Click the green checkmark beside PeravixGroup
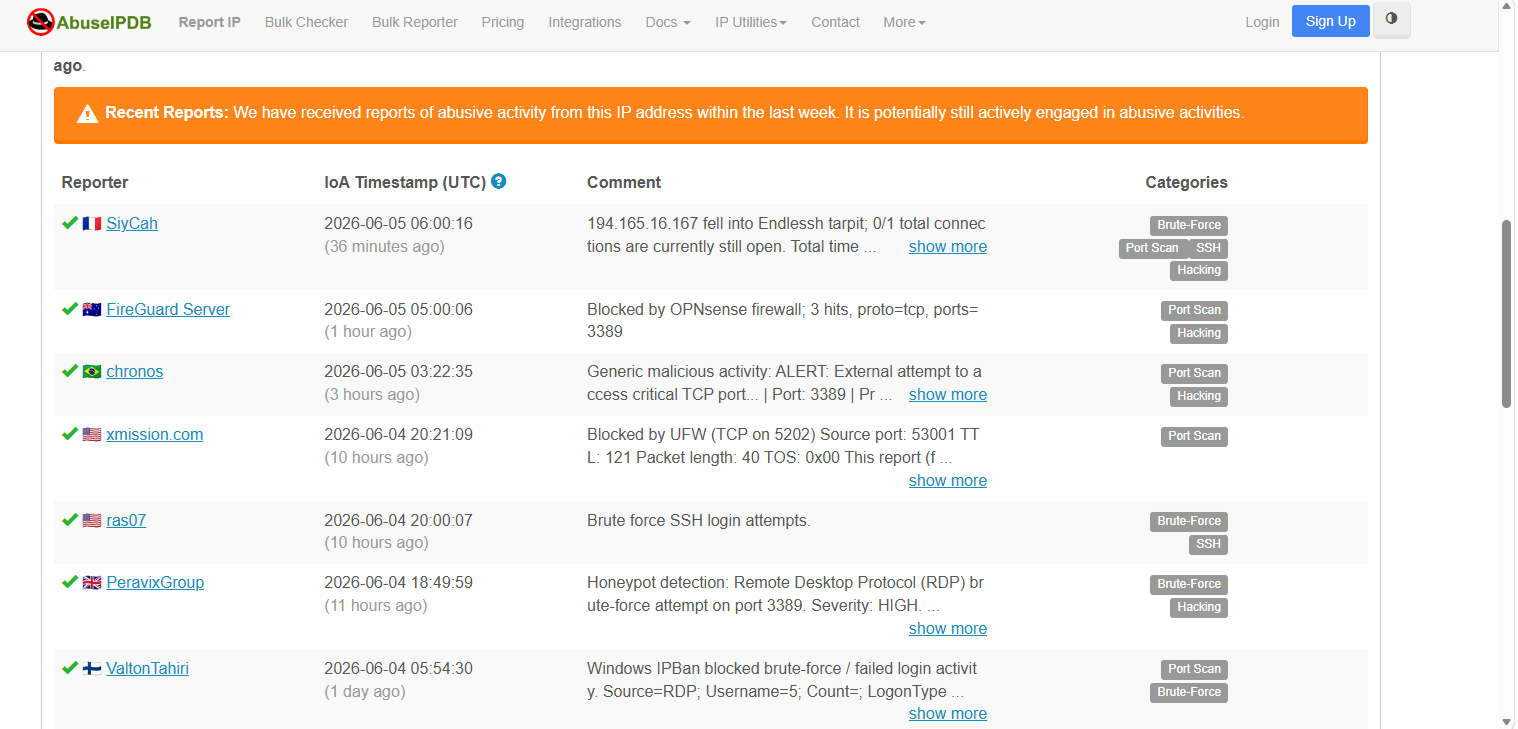Image resolution: width=1518 pixels, height=729 pixels. (x=70, y=582)
